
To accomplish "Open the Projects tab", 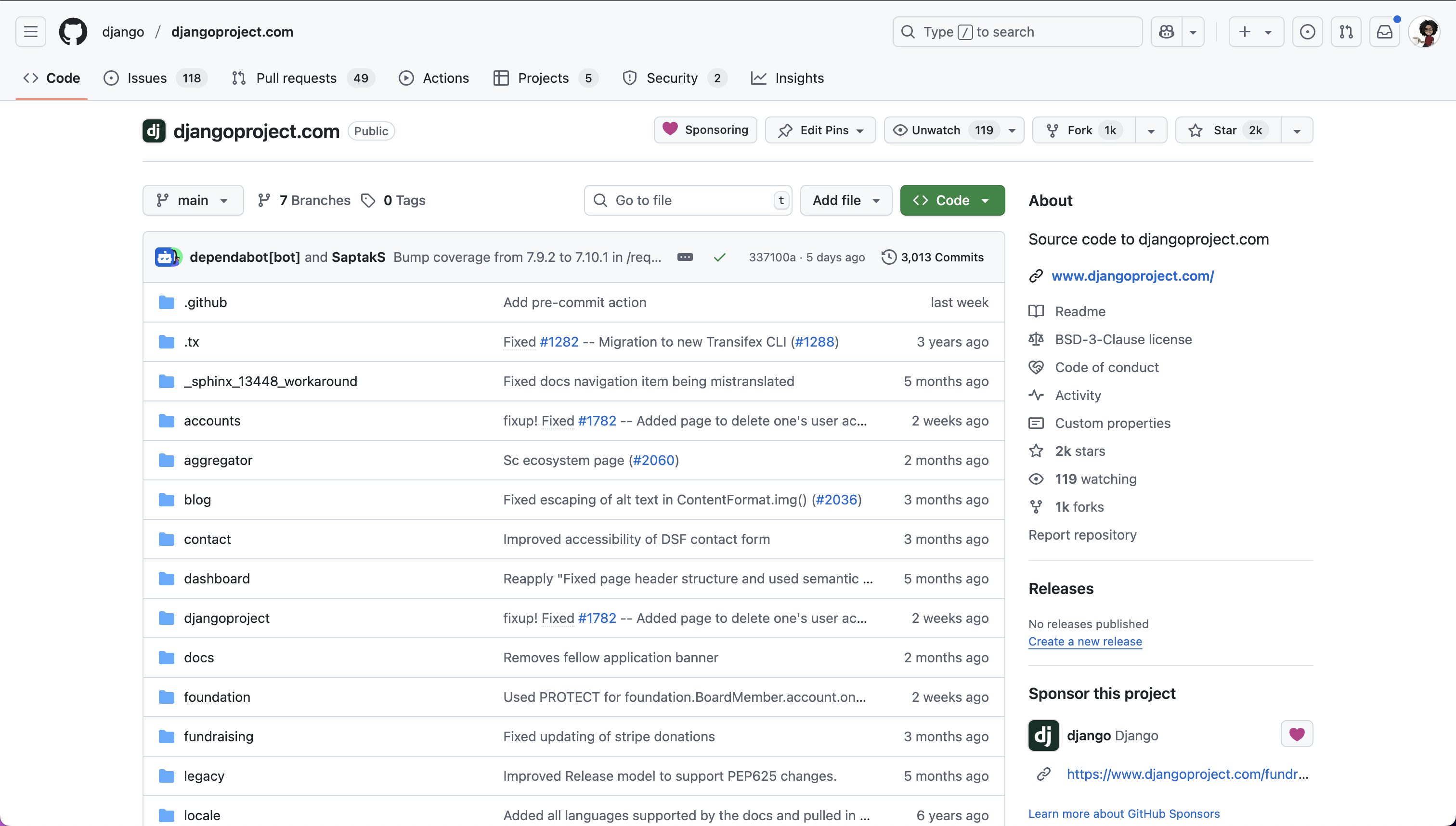I will pos(546,78).
